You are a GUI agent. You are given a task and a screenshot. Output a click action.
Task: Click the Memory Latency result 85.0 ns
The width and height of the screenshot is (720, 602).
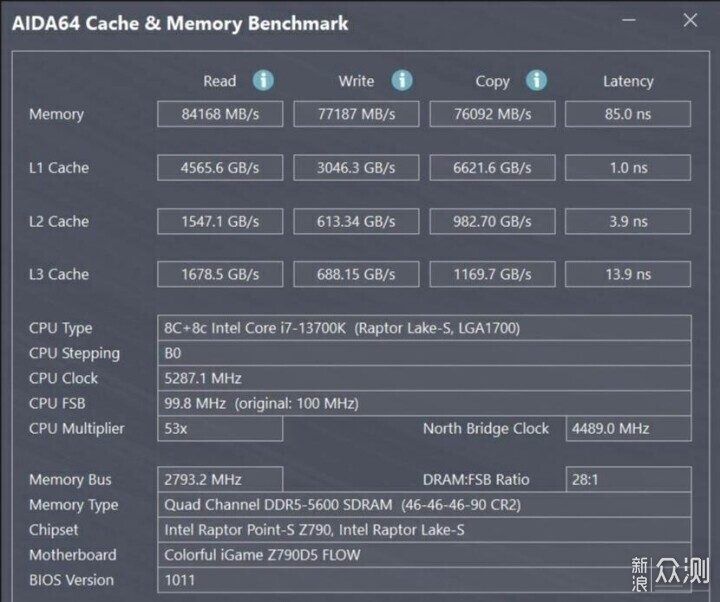[628, 114]
